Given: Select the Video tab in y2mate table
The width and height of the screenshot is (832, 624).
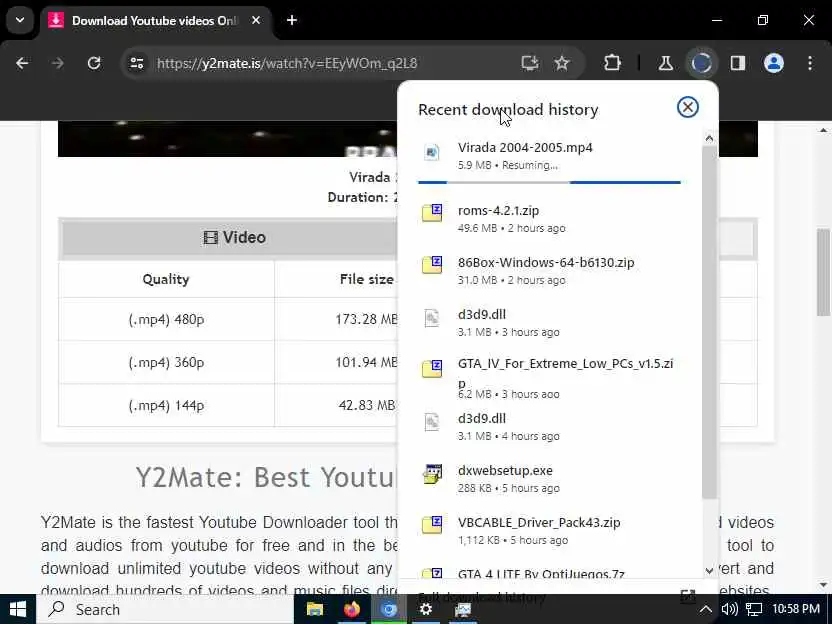Looking at the screenshot, I should (235, 237).
